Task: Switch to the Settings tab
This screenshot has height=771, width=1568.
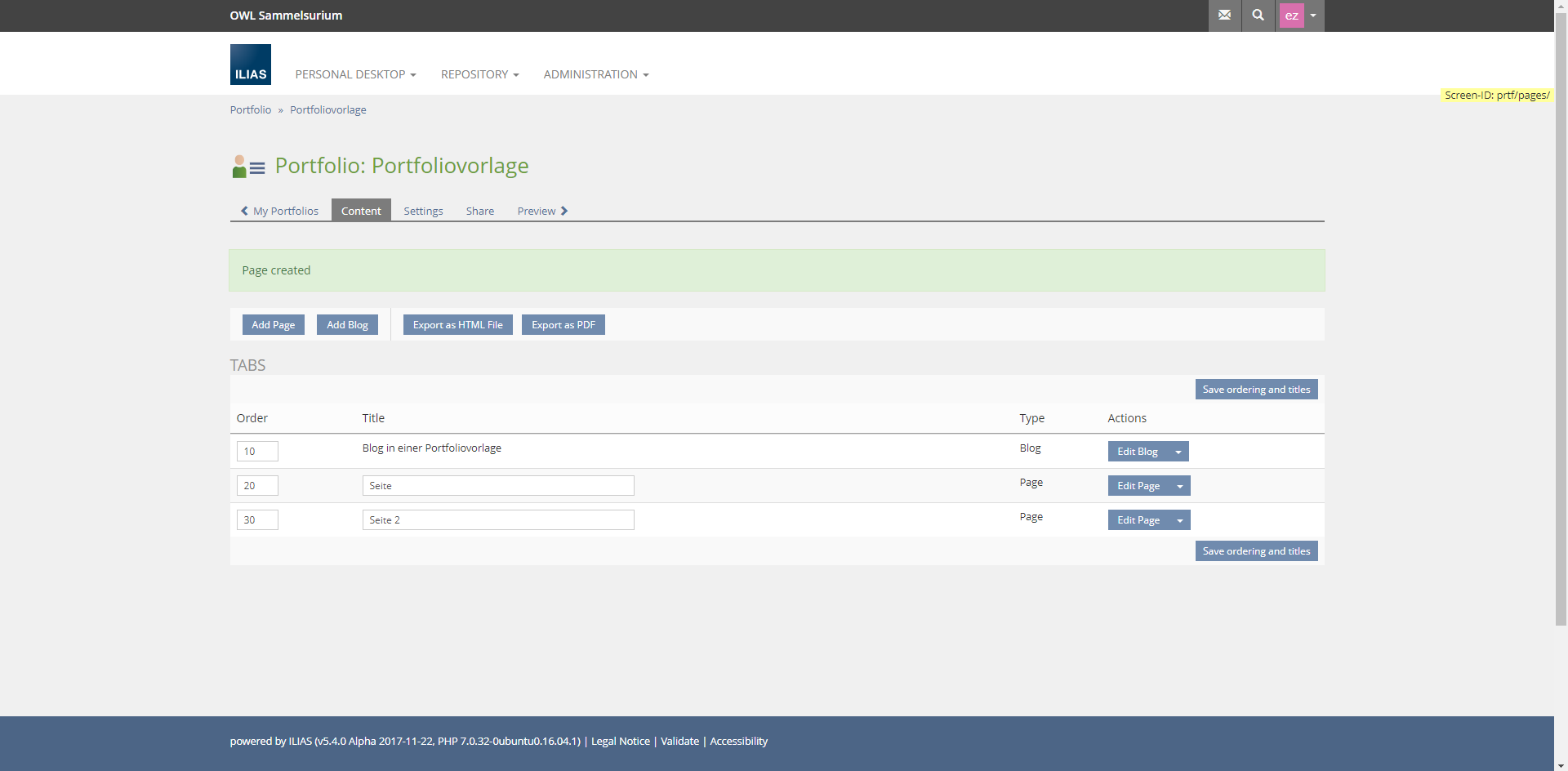Action: (423, 211)
